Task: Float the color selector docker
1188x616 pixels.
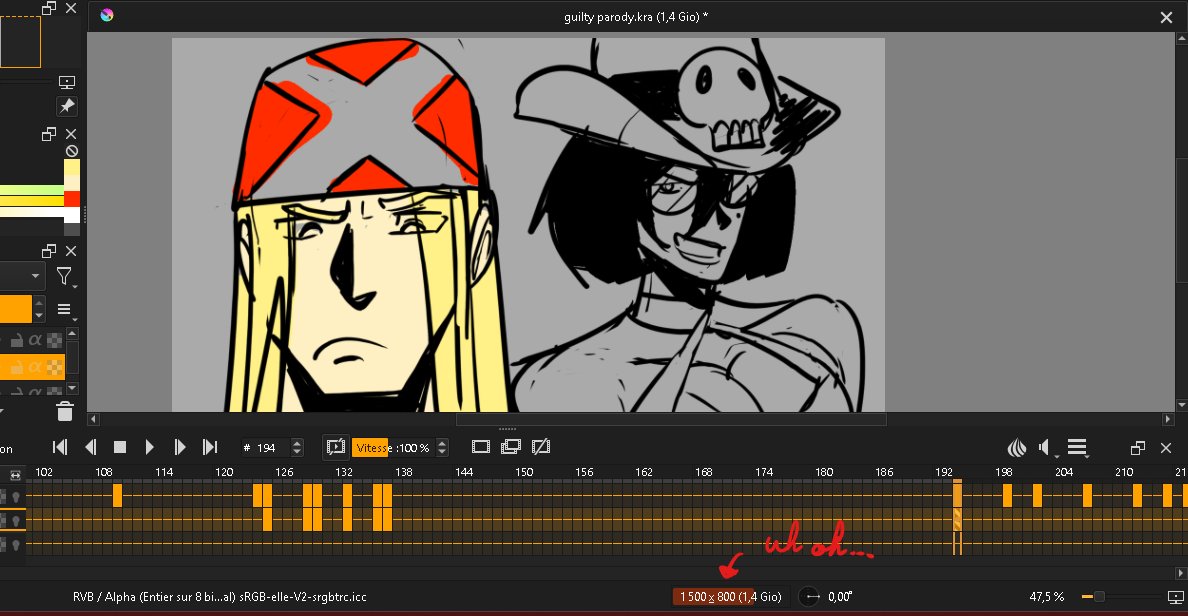Action: (48, 134)
